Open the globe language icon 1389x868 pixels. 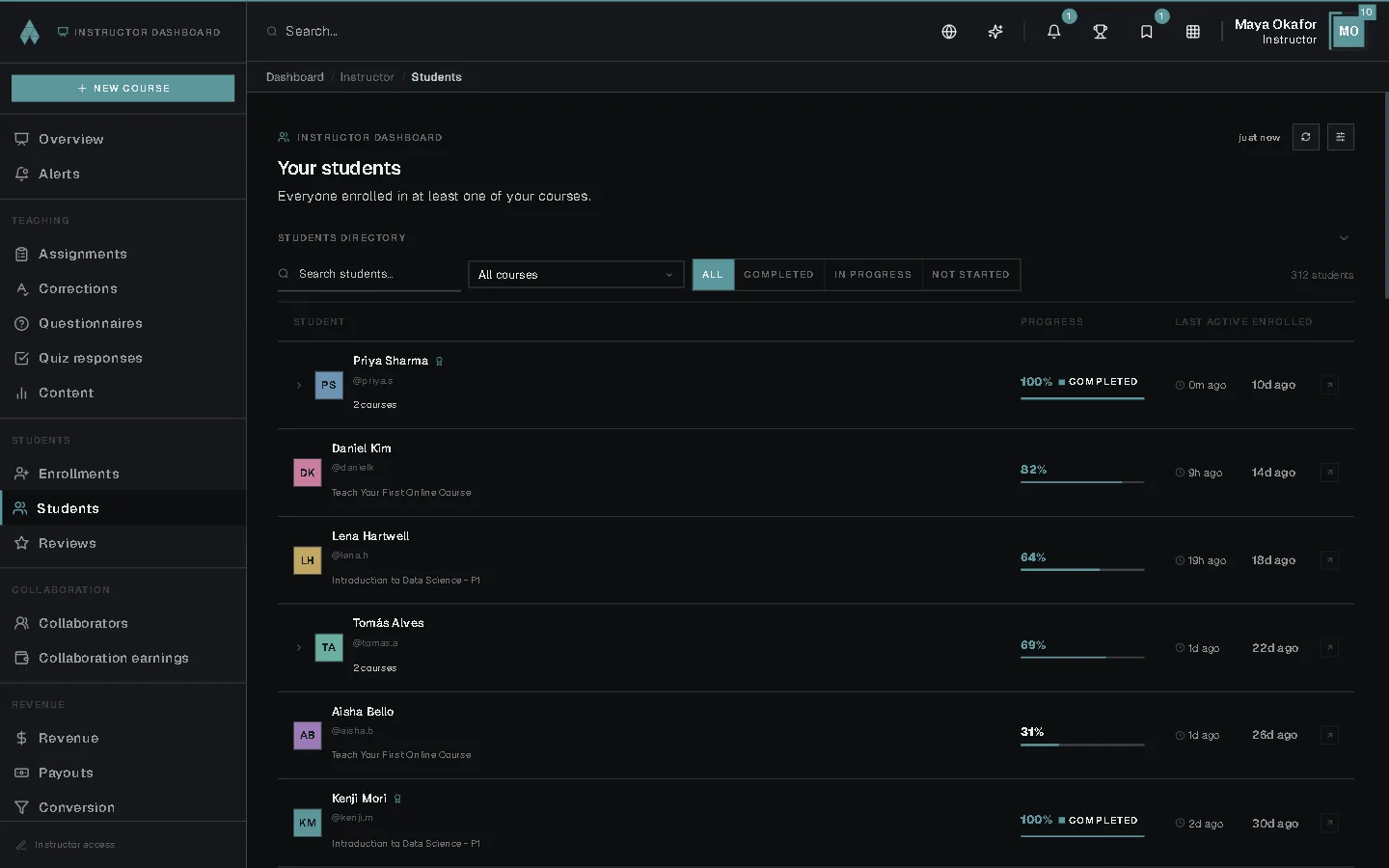click(949, 32)
